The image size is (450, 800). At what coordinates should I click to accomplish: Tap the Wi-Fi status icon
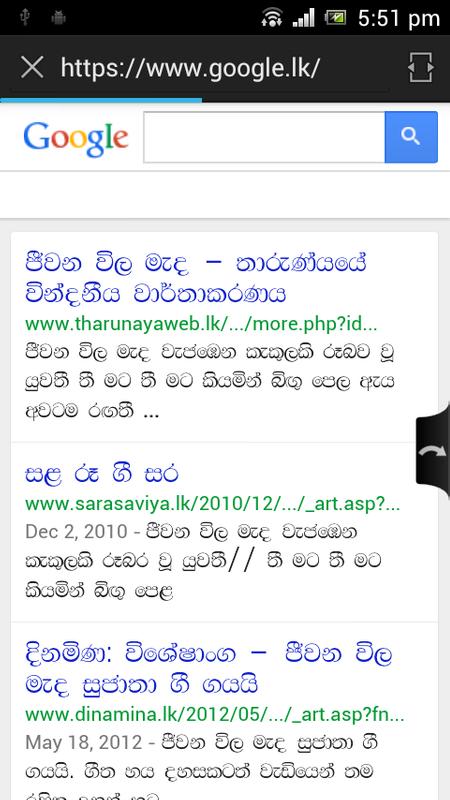point(272,18)
